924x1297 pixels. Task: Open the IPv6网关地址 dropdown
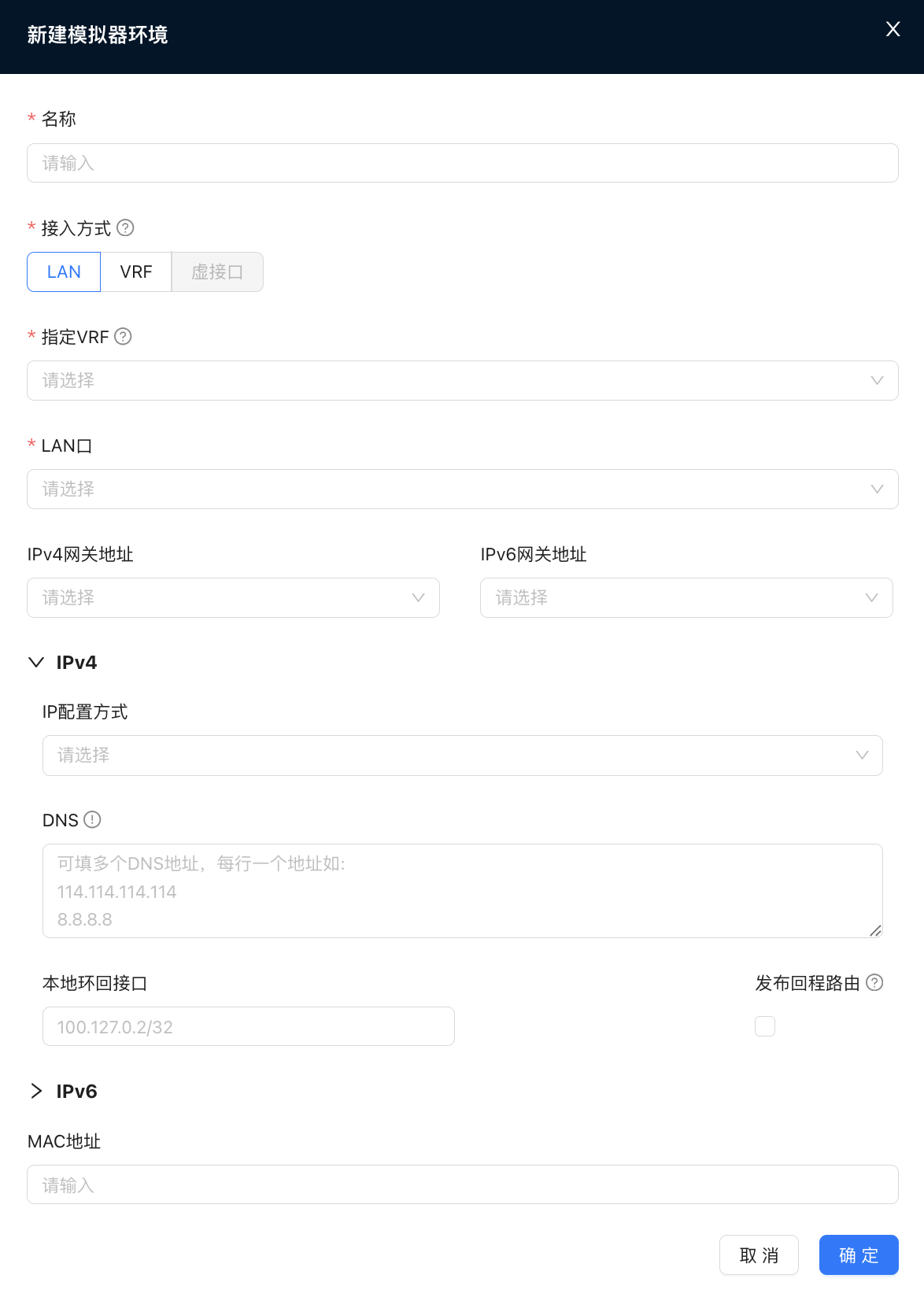click(686, 598)
